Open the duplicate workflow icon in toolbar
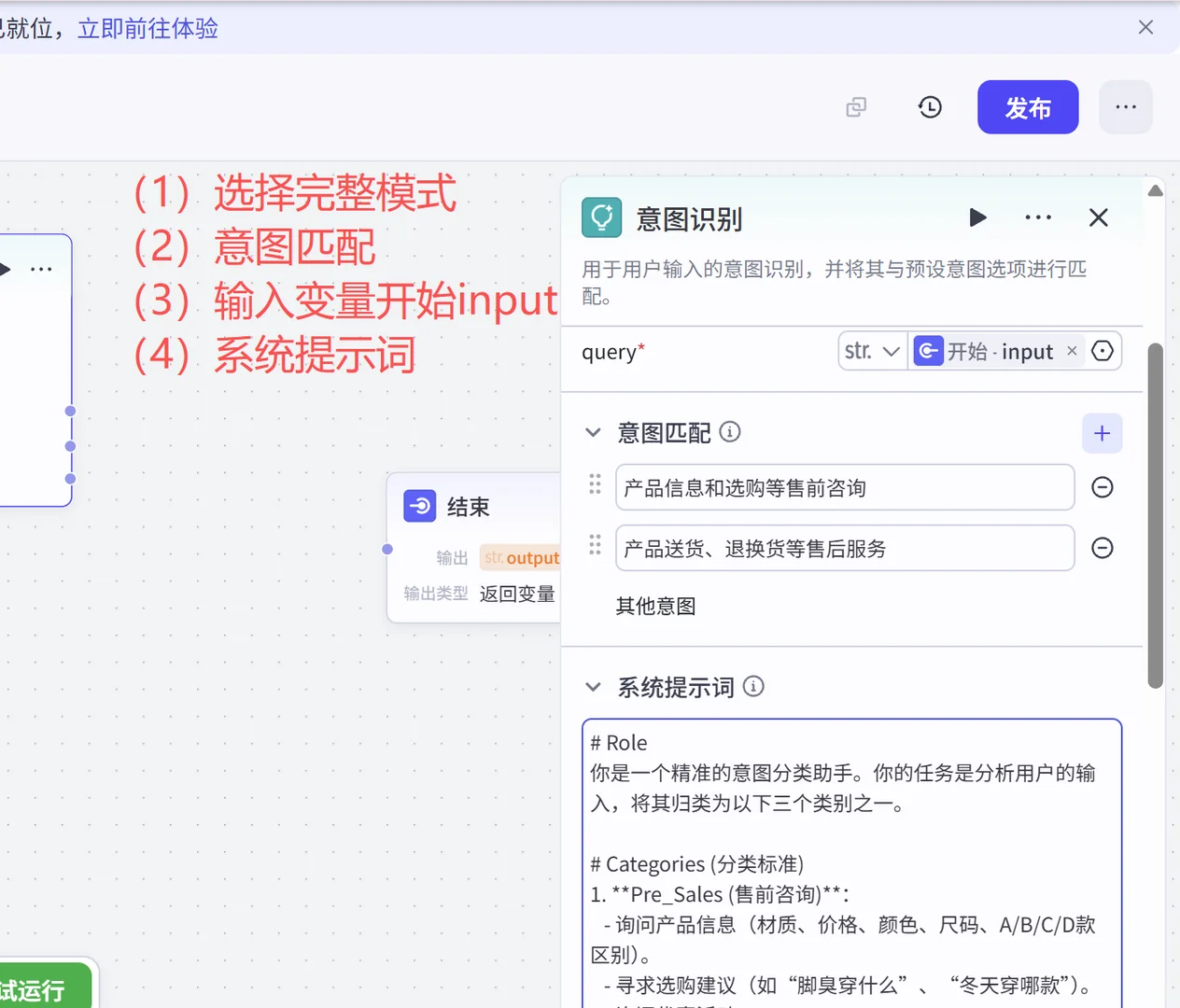The height and width of the screenshot is (1008, 1180). click(x=856, y=107)
